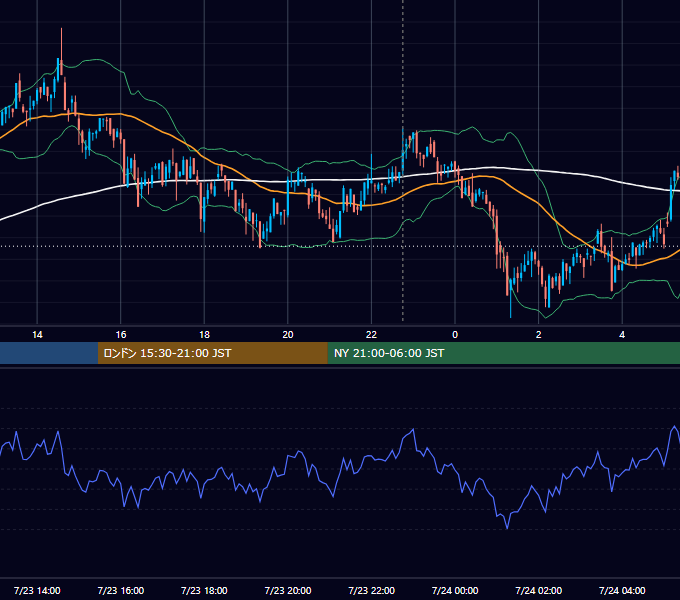
Task: Select the NY 21:00-06:00 JST session bar
Action: click(x=503, y=353)
